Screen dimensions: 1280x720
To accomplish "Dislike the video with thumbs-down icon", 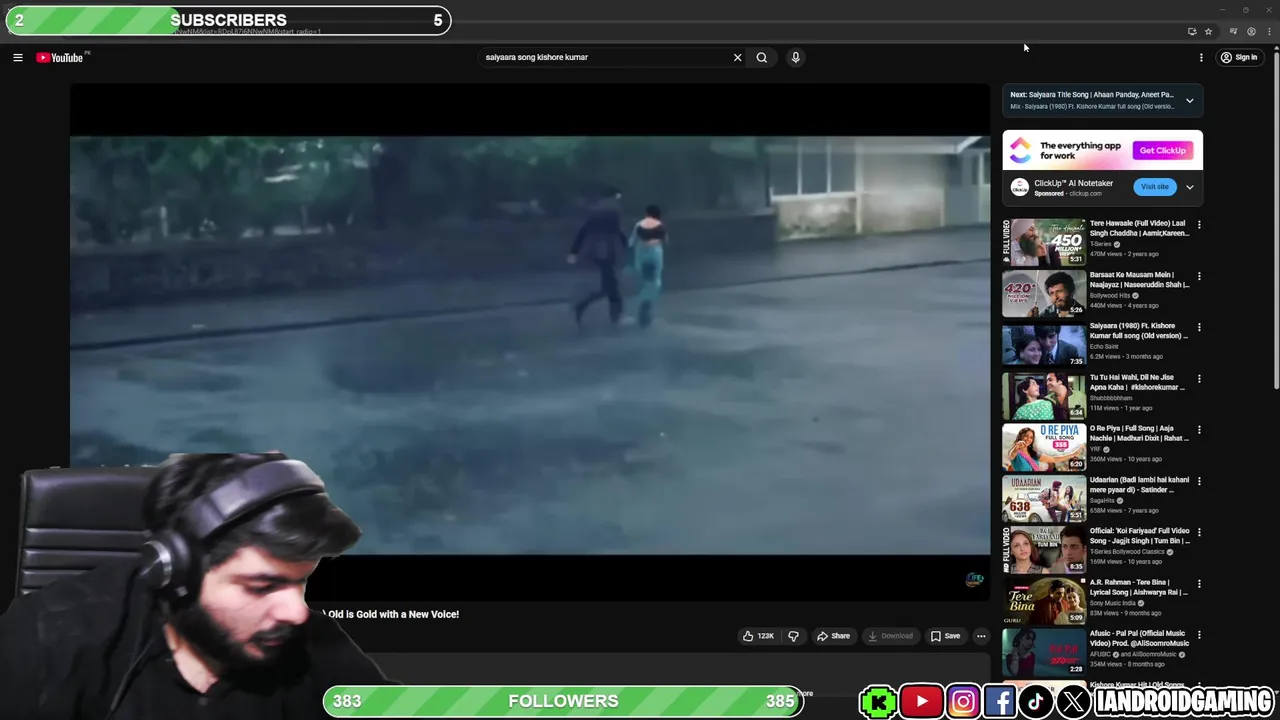I will click(794, 636).
